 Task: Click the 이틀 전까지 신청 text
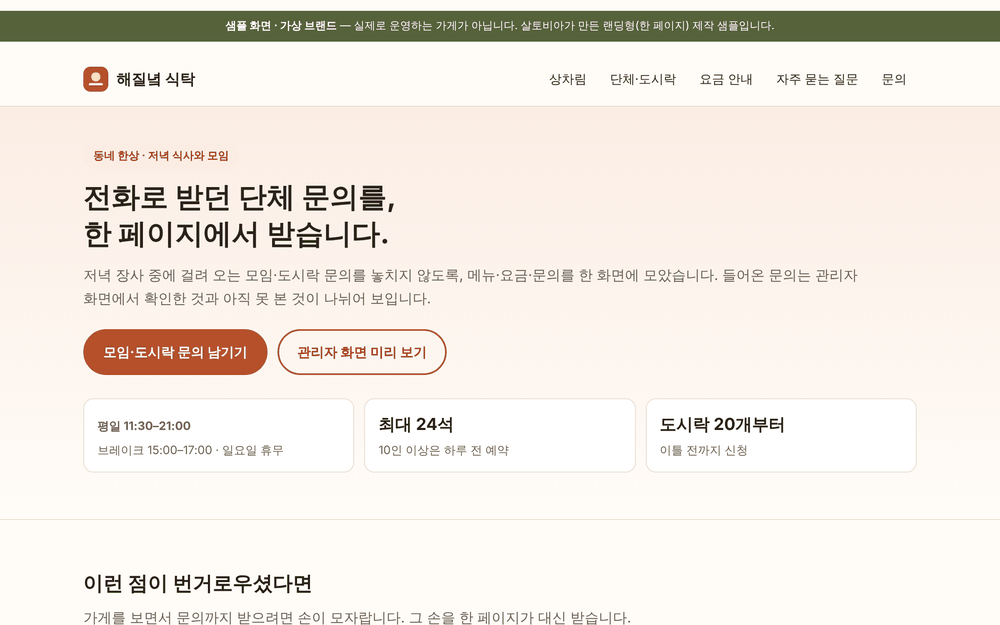coord(703,450)
